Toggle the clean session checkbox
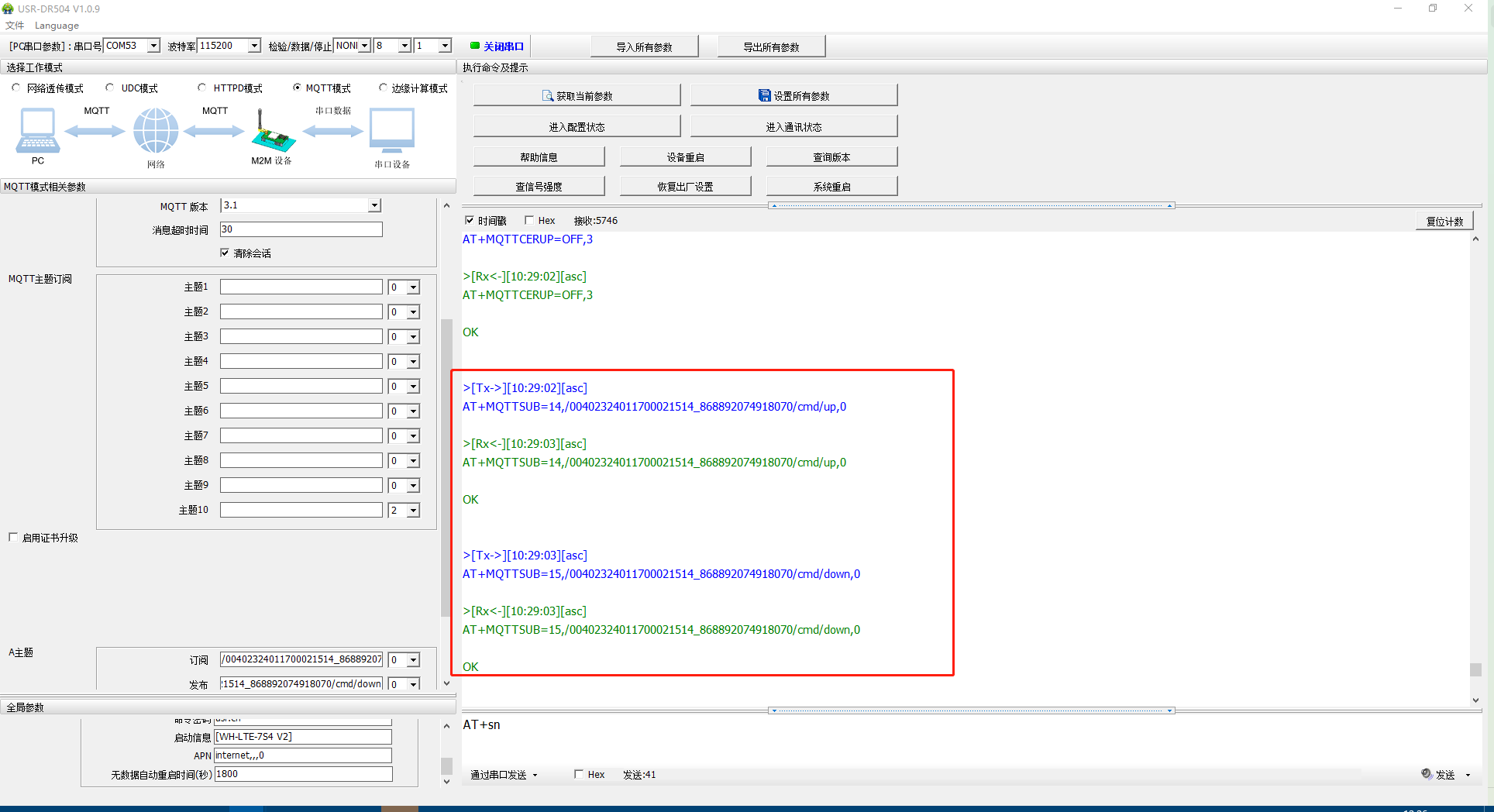This screenshot has width=1494, height=812. click(x=225, y=253)
